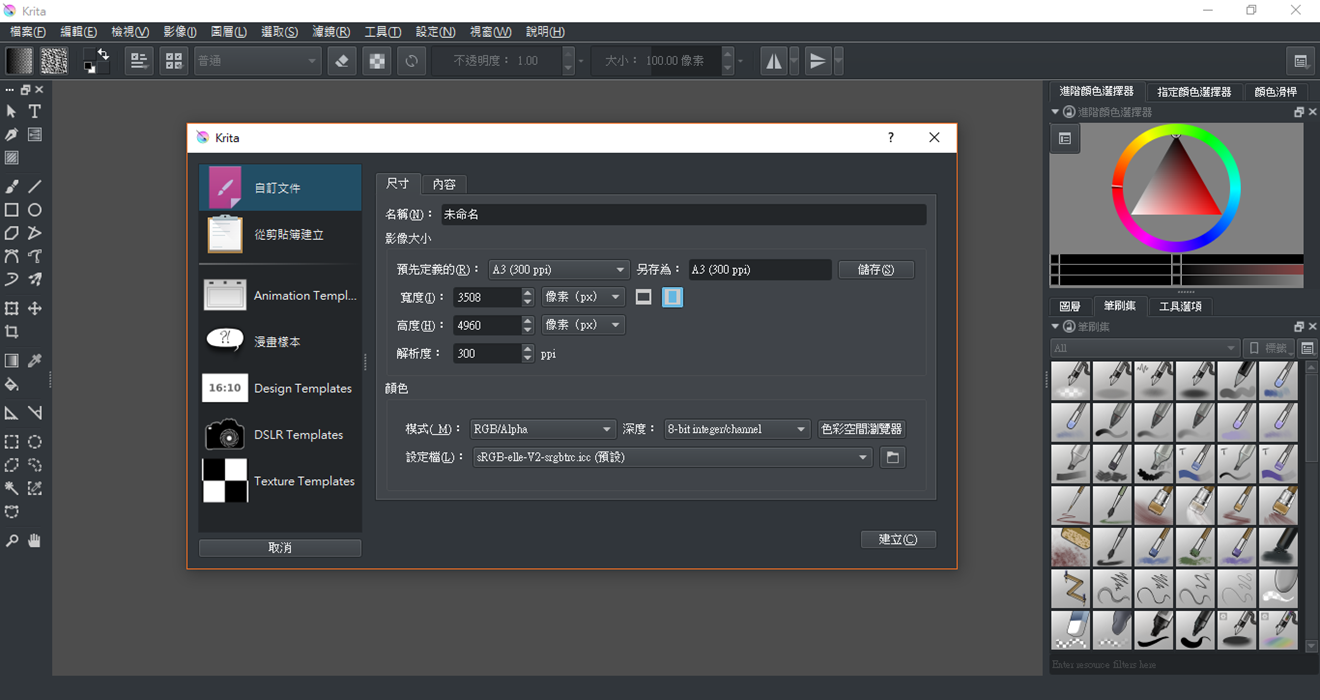Select the fill bucket tool

coord(12,385)
